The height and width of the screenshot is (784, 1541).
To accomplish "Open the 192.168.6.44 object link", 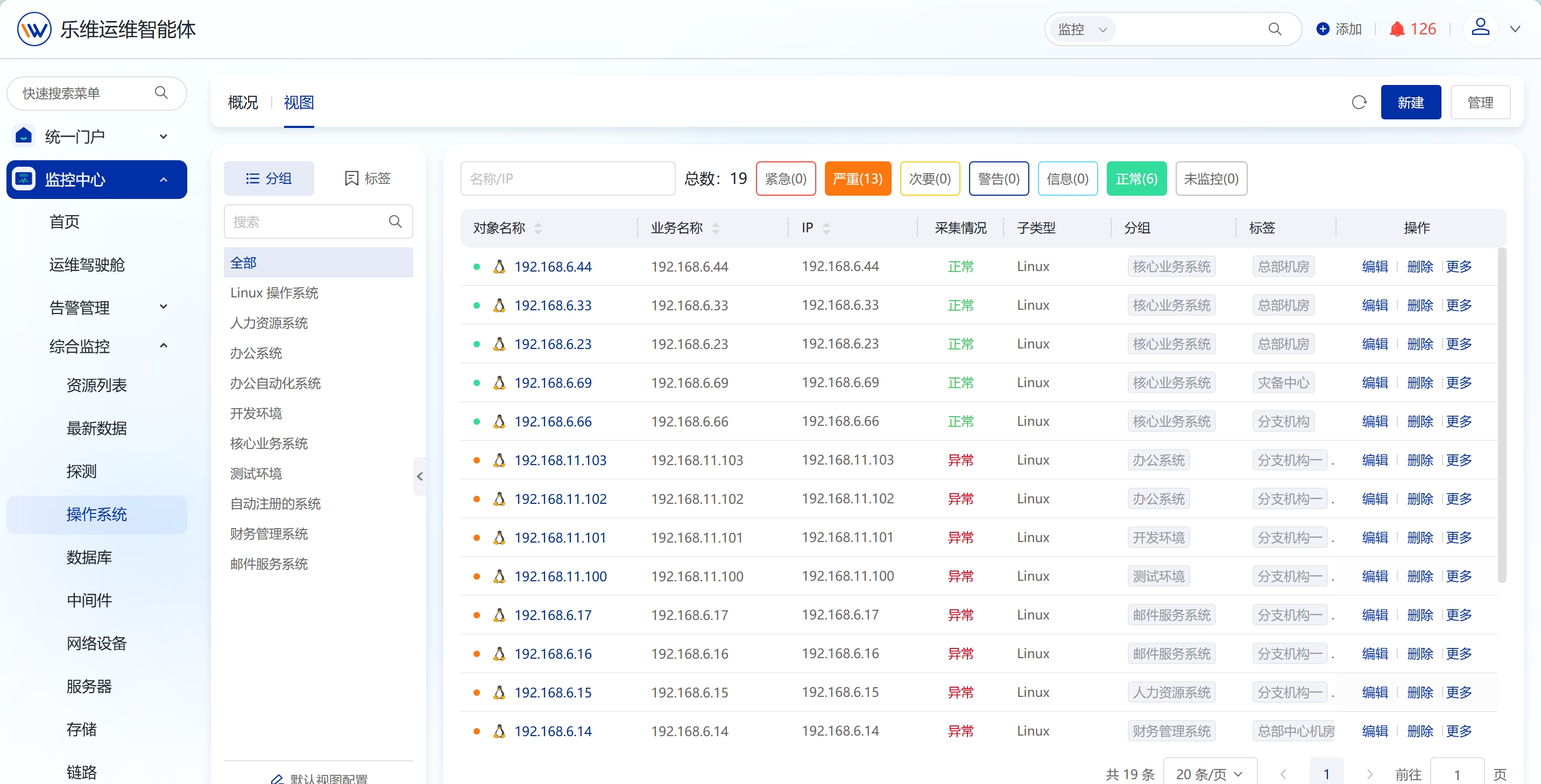I will click(553, 267).
